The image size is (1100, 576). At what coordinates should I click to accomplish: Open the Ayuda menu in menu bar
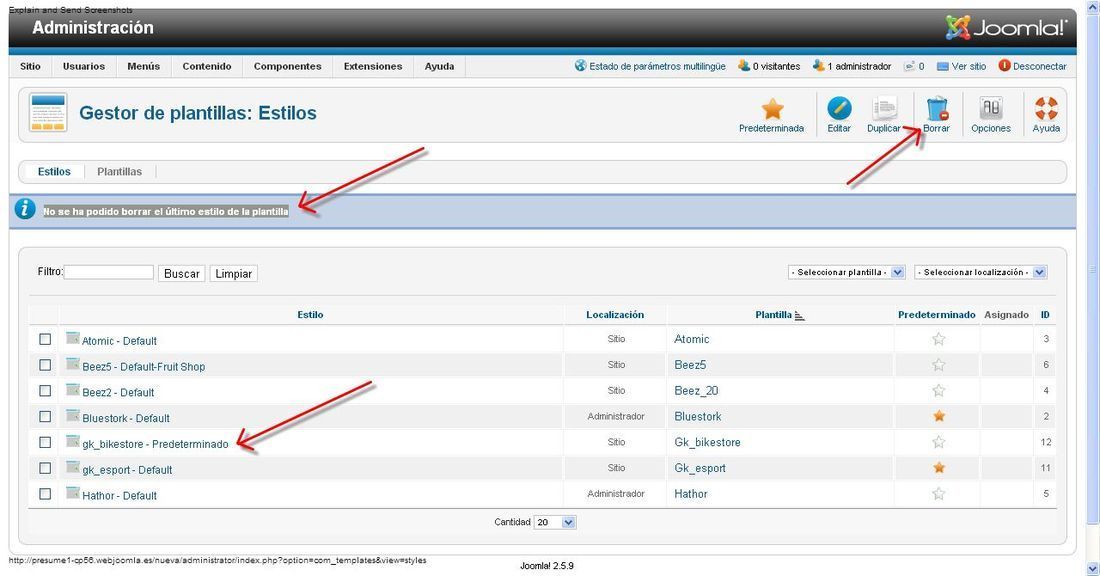439,66
